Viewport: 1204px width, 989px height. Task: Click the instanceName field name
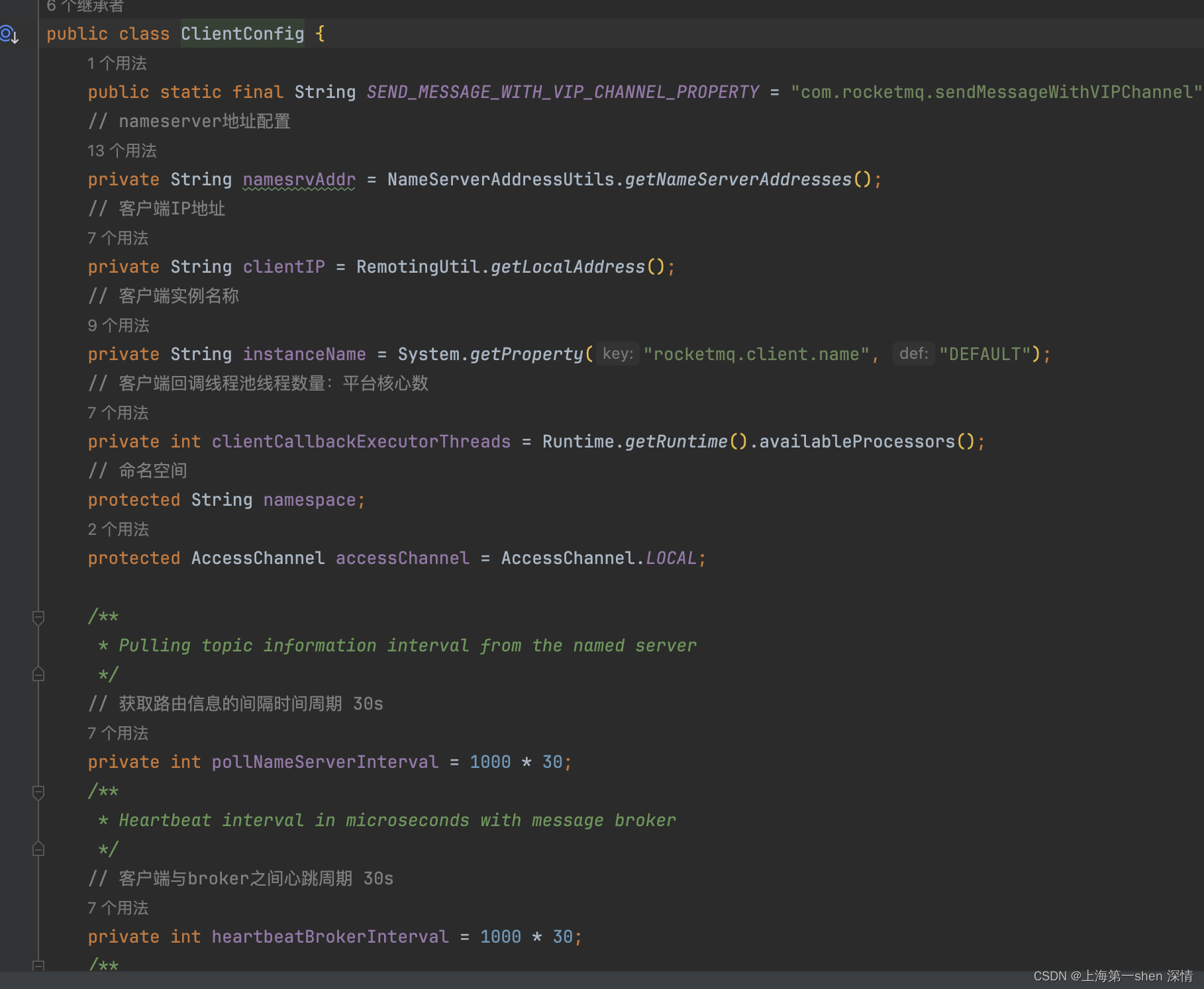click(305, 354)
